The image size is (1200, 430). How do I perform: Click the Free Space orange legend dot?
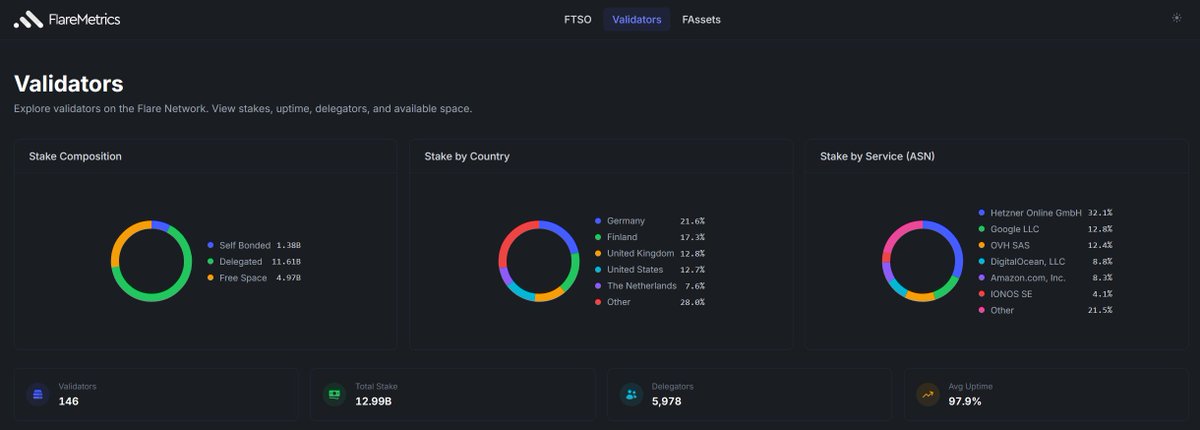click(x=210, y=278)
